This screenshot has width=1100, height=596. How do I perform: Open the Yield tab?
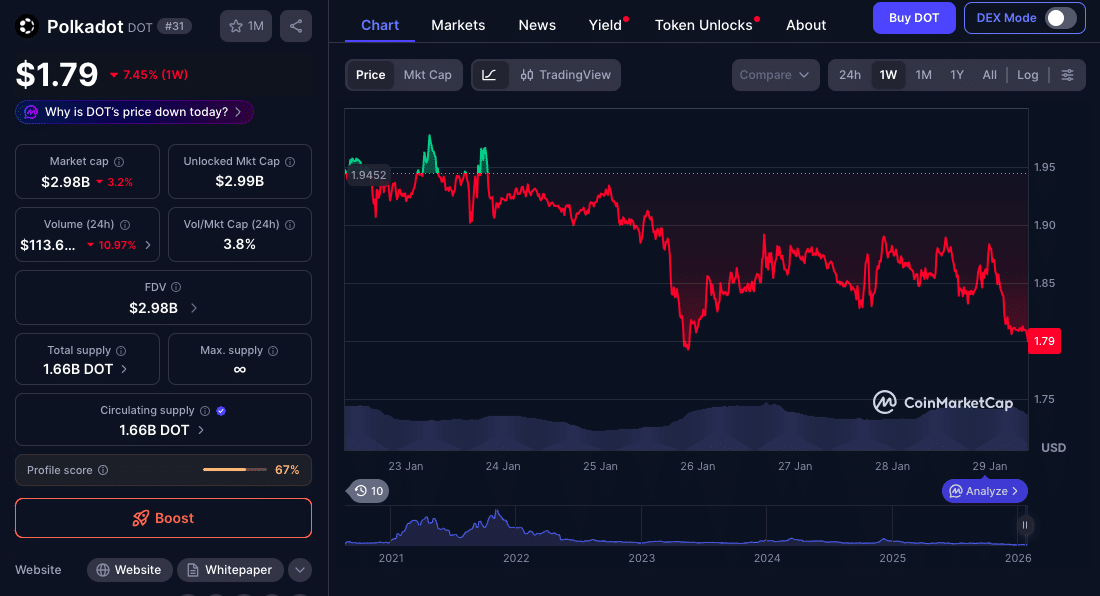pos(605,25)
